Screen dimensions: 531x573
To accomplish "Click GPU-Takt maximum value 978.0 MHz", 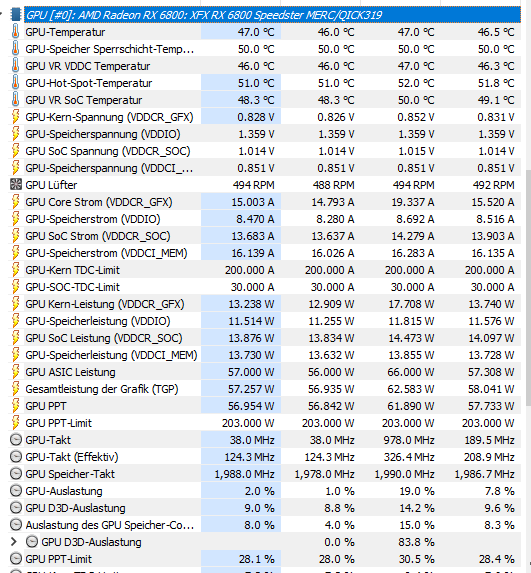I will (409, 440).
